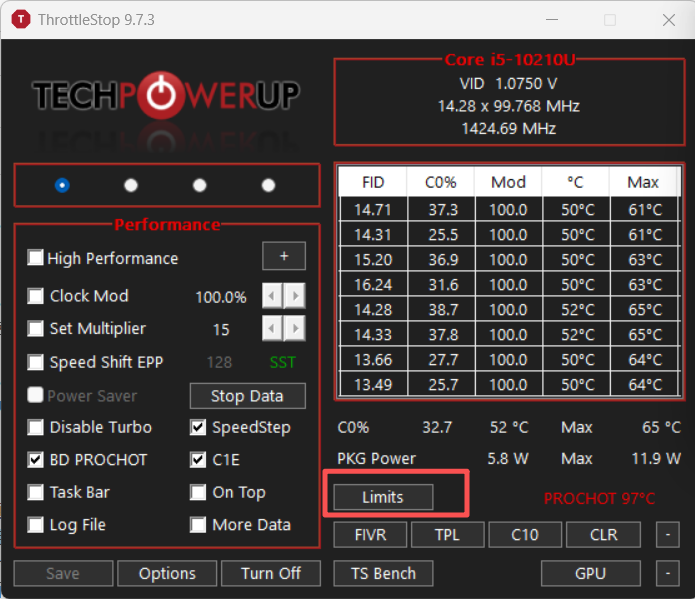Uncheck the C1E checkbox
The height and width of the screenshot is (599, 695).
click(x=198, y=460)
